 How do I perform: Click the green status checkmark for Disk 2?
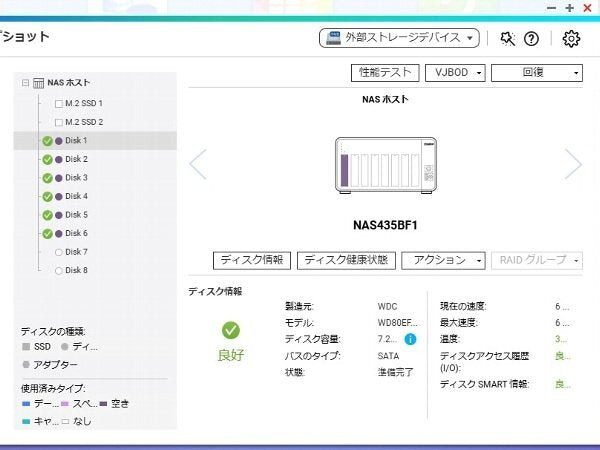click(47, 159)
